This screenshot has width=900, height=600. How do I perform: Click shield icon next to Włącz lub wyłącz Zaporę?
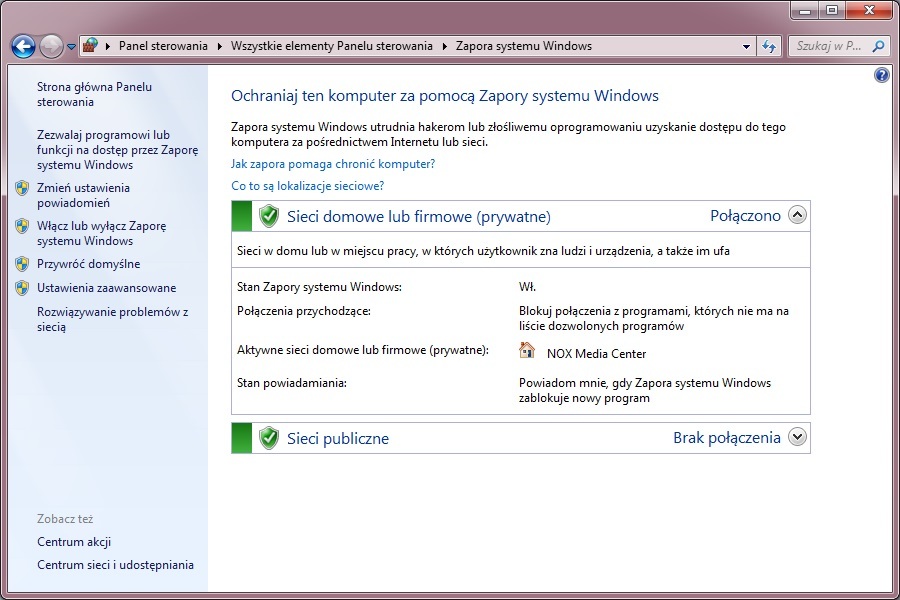[22, 226]
